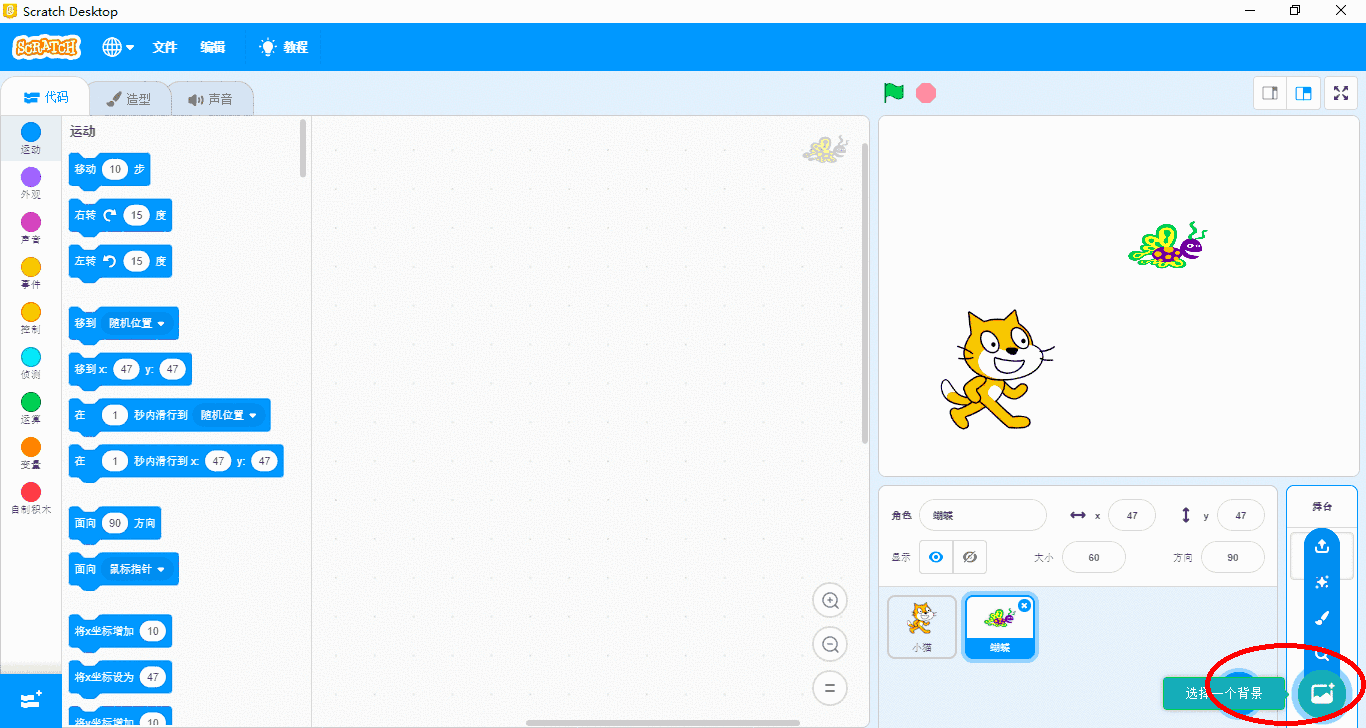
Task: Click the workspace vertical scrollbar
Action: 865,292
